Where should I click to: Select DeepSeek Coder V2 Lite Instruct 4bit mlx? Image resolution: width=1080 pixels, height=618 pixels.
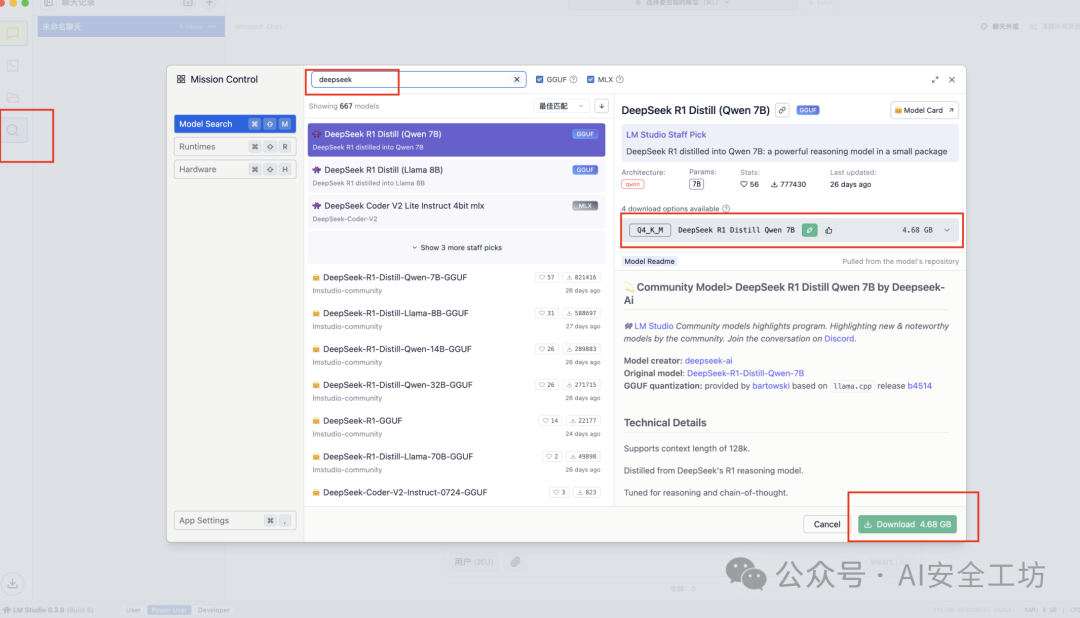(456, 212)
